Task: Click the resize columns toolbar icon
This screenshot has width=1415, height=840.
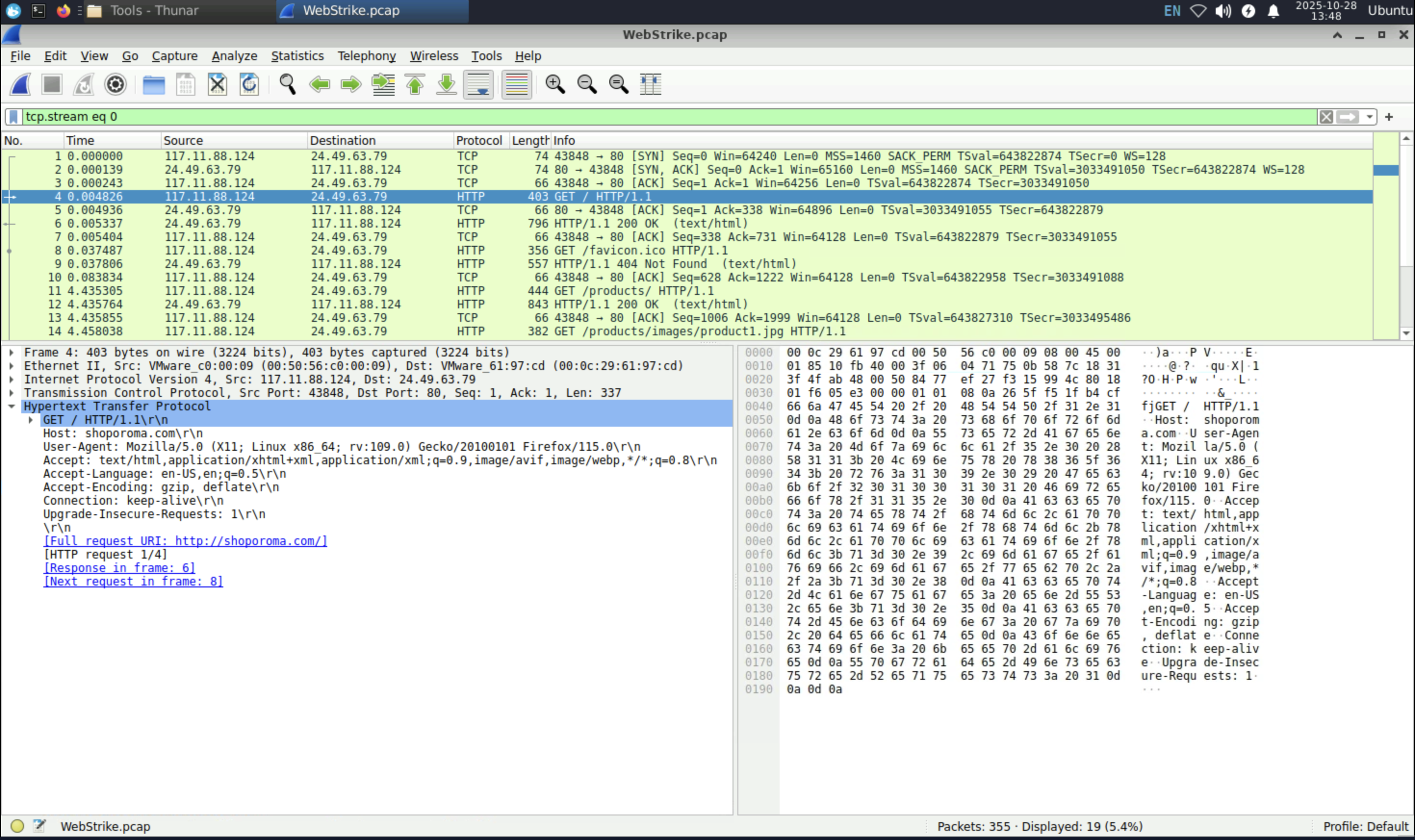Action: [650, 85]
